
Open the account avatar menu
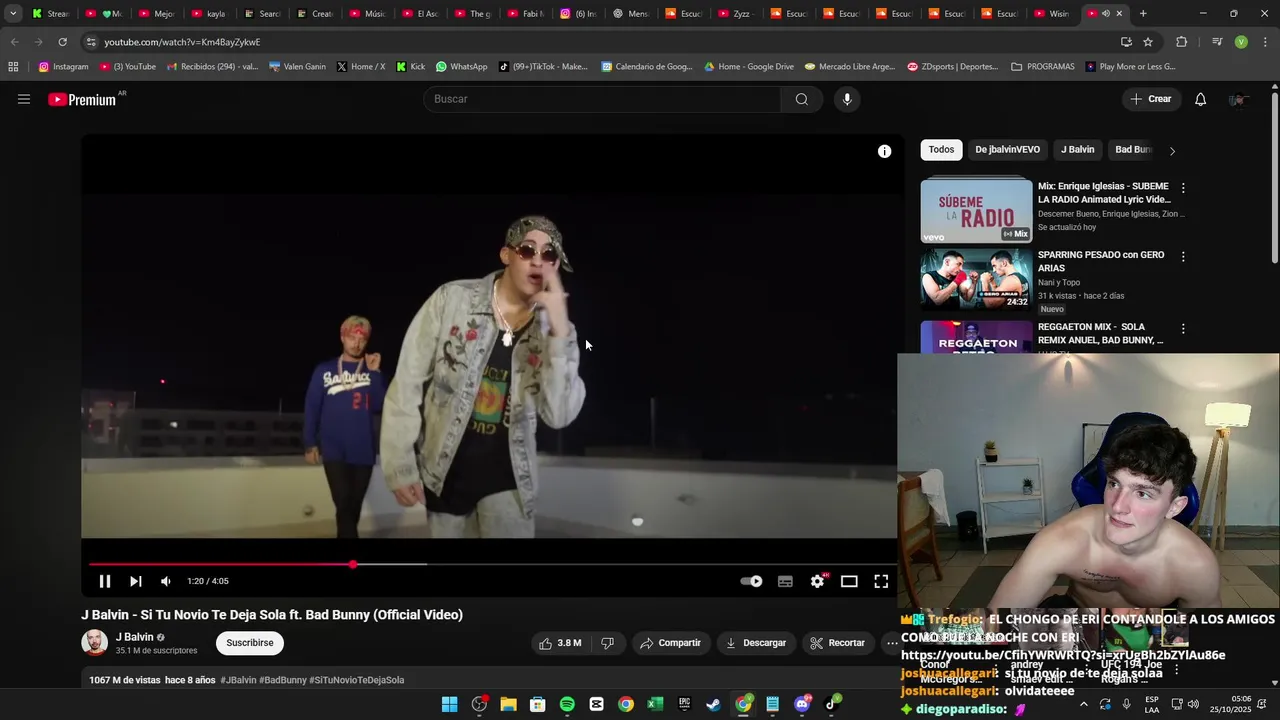pyautogui.click(x=1238, y=99)
